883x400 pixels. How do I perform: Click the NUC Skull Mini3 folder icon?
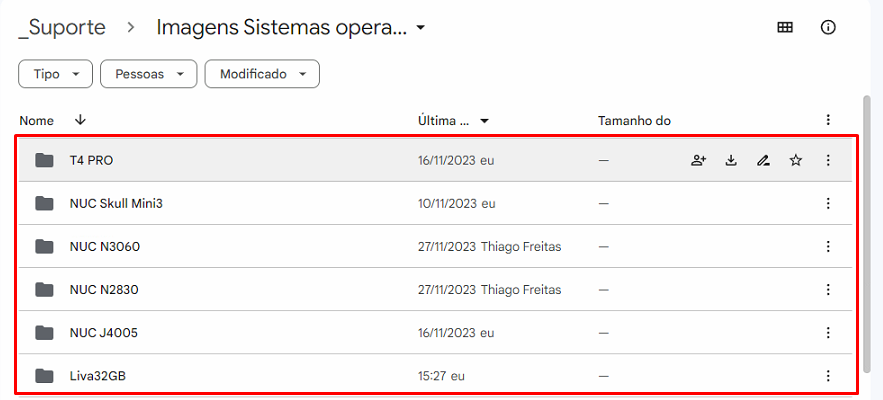point(44,203)
